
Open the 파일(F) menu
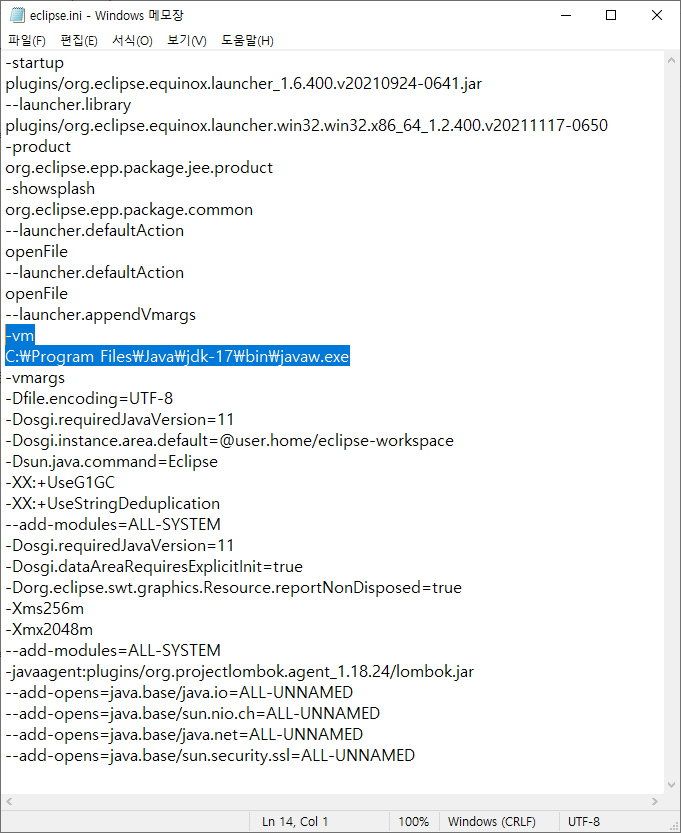click(x=27, y=40)
